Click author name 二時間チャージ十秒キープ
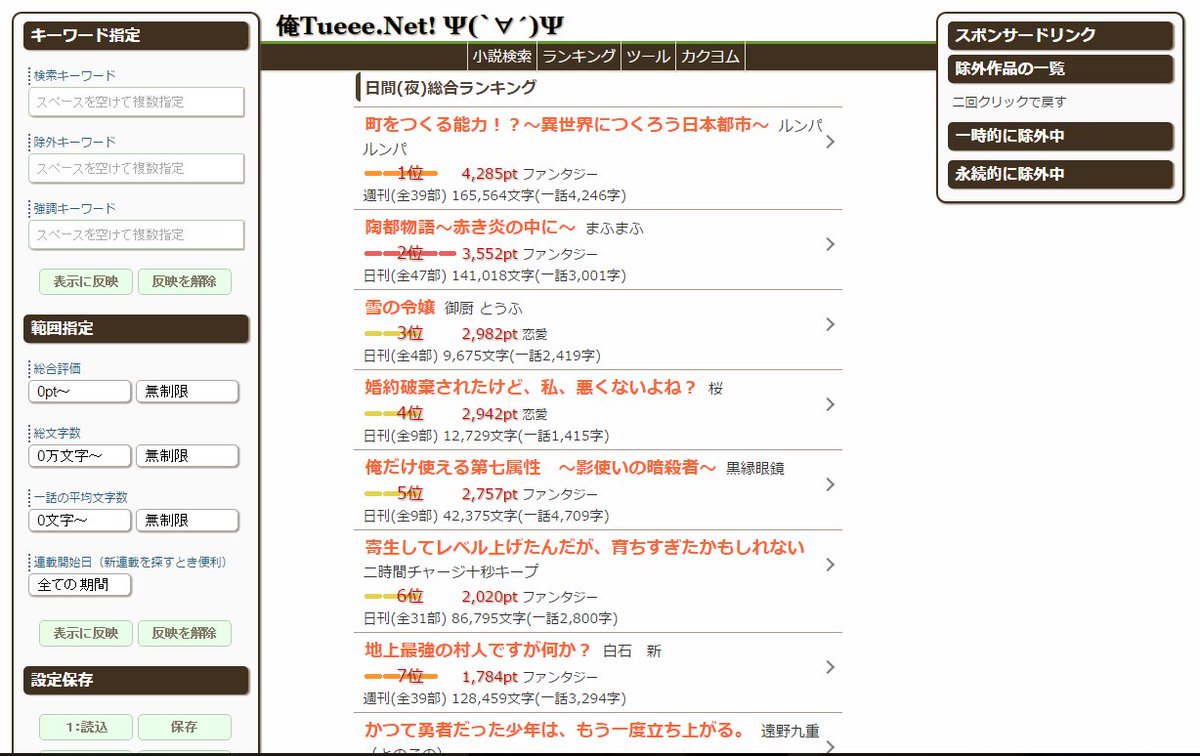The width and height of the screenshot is (1200, 756). pos(451,571)
